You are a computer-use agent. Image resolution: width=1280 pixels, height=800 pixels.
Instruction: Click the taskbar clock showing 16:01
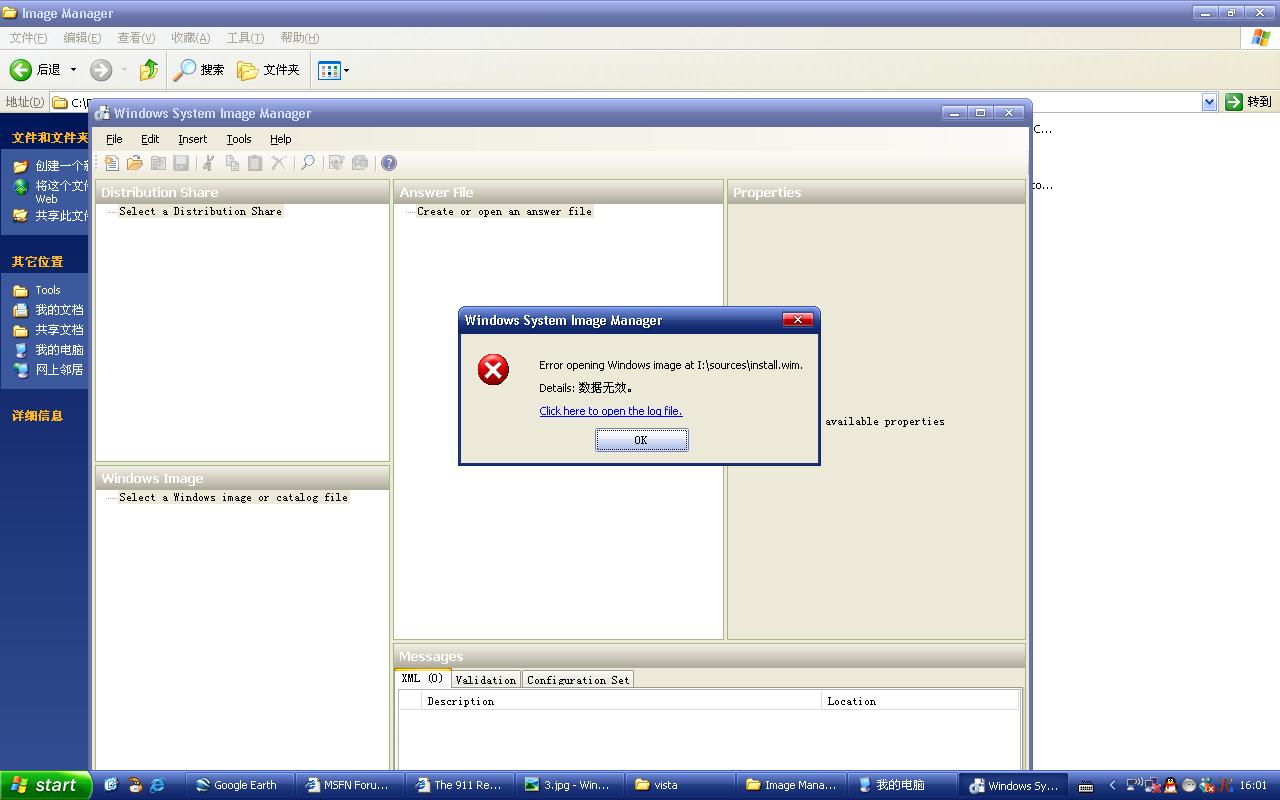(x=1253, y=786)
